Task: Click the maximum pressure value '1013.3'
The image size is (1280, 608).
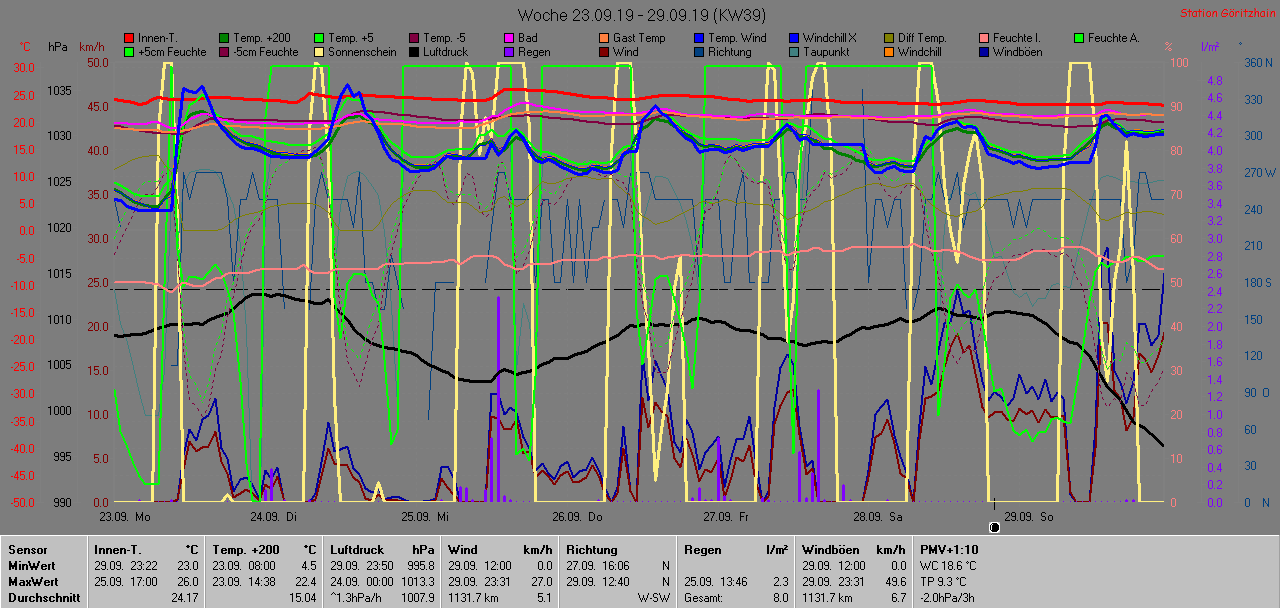Action: 417,581
